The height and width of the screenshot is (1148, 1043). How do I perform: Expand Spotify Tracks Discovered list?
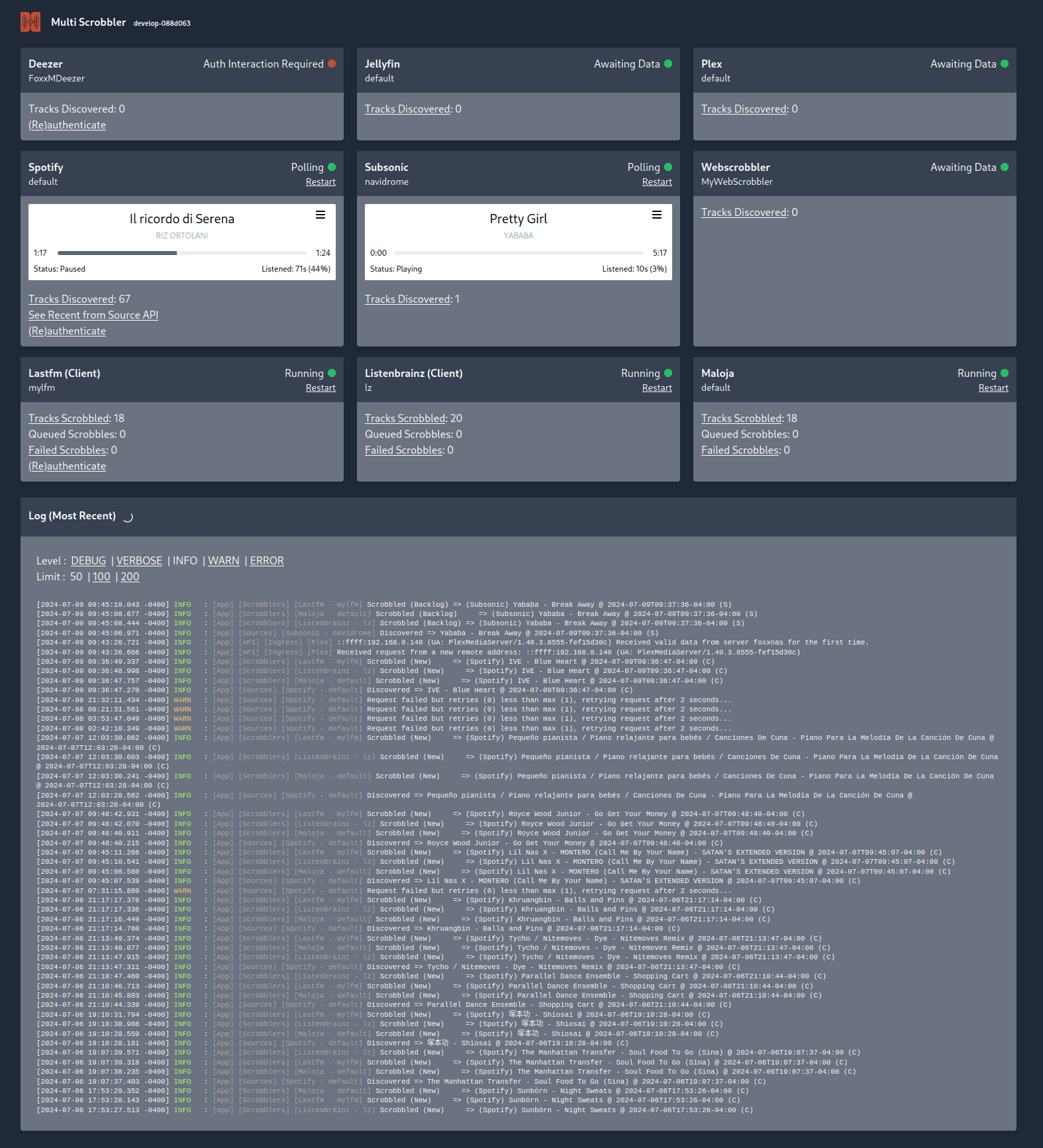[x=72, y=299]
